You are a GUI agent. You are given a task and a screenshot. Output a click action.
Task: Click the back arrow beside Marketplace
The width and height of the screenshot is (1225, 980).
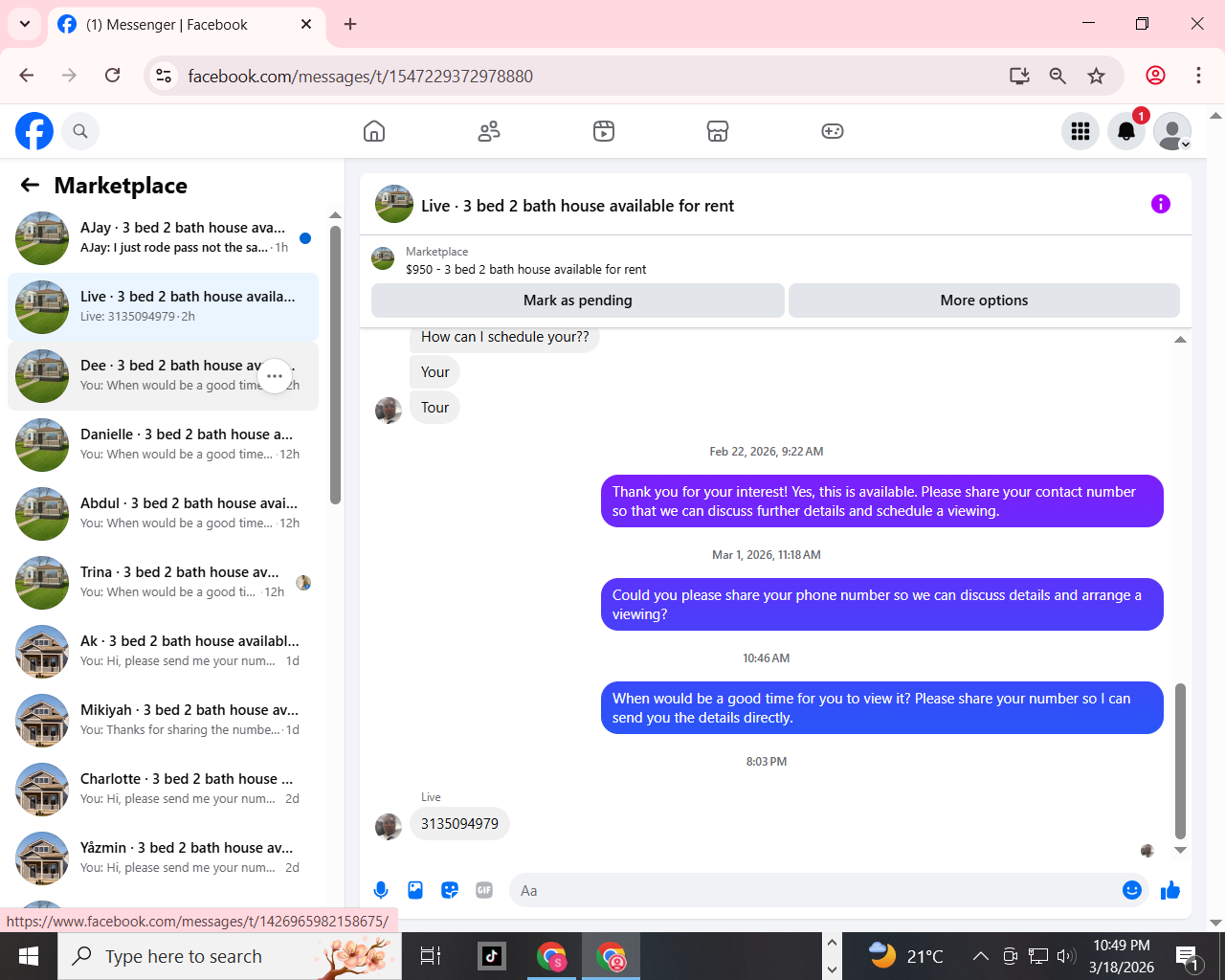pyautogui.click(x=31, y=185)
